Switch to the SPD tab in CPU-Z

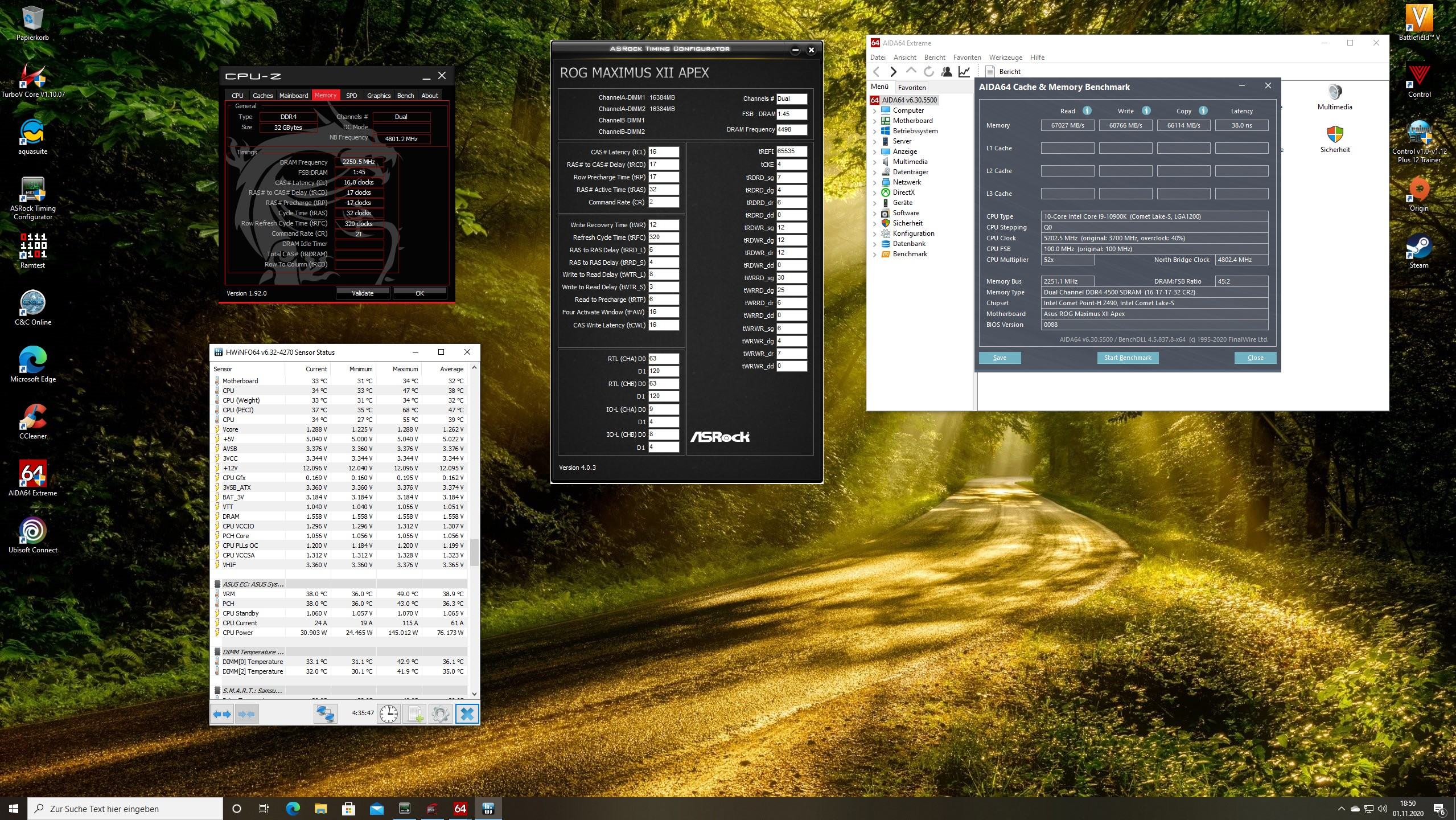click(x=351, y=96)
